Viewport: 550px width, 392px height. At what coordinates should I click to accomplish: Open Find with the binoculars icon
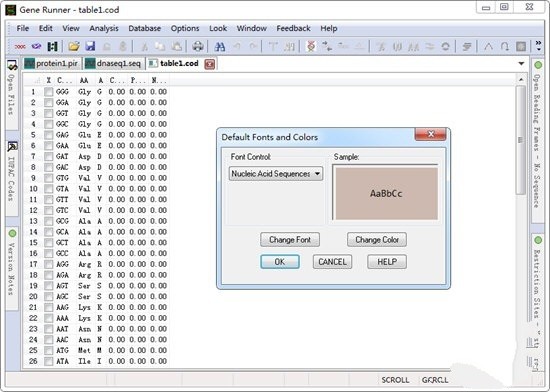(x=220, y=46)
